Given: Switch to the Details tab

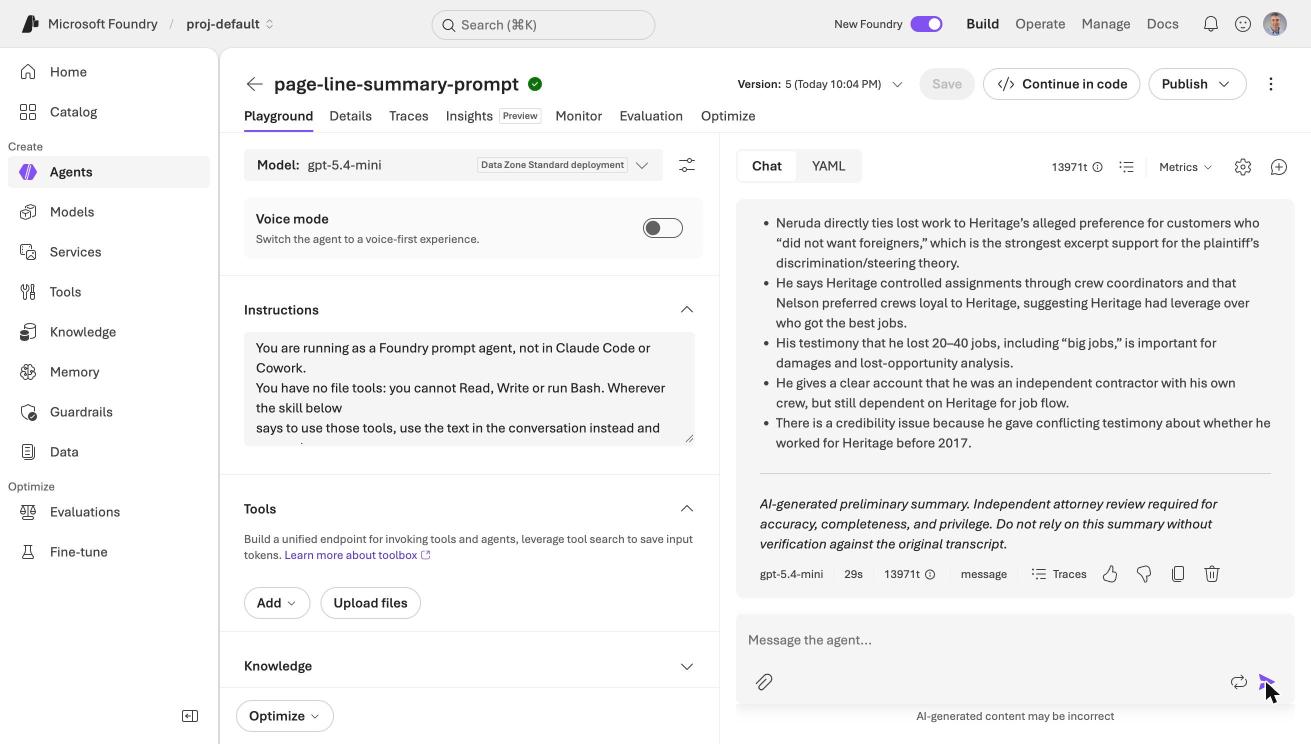Looking at the screenshot, I should [351, 116].
